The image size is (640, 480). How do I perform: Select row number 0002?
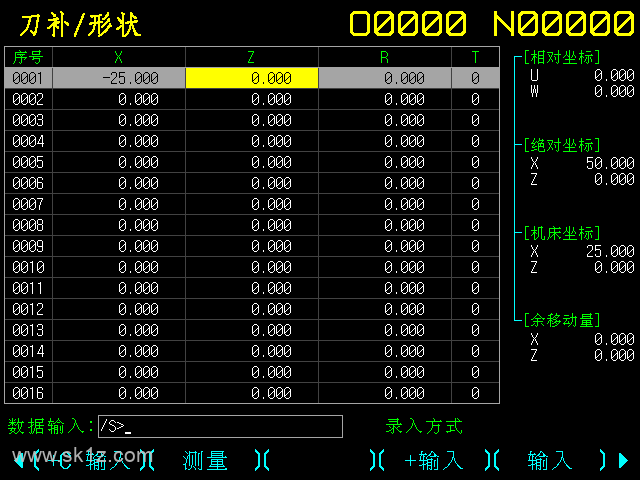(28, 99)
